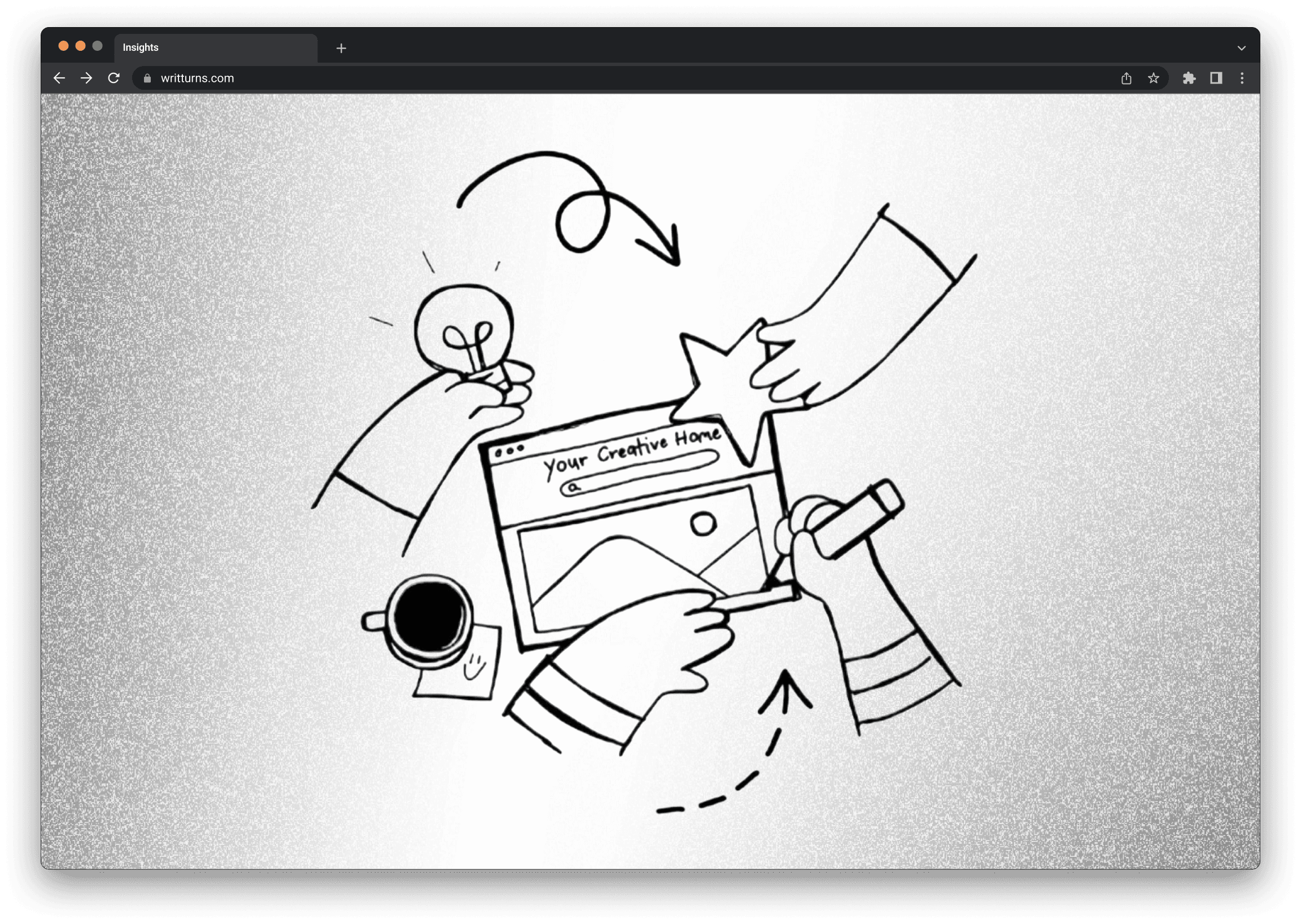
Task: Open the three-dot browser menu
Action: pyautogui.click(x=1242, y=78)
